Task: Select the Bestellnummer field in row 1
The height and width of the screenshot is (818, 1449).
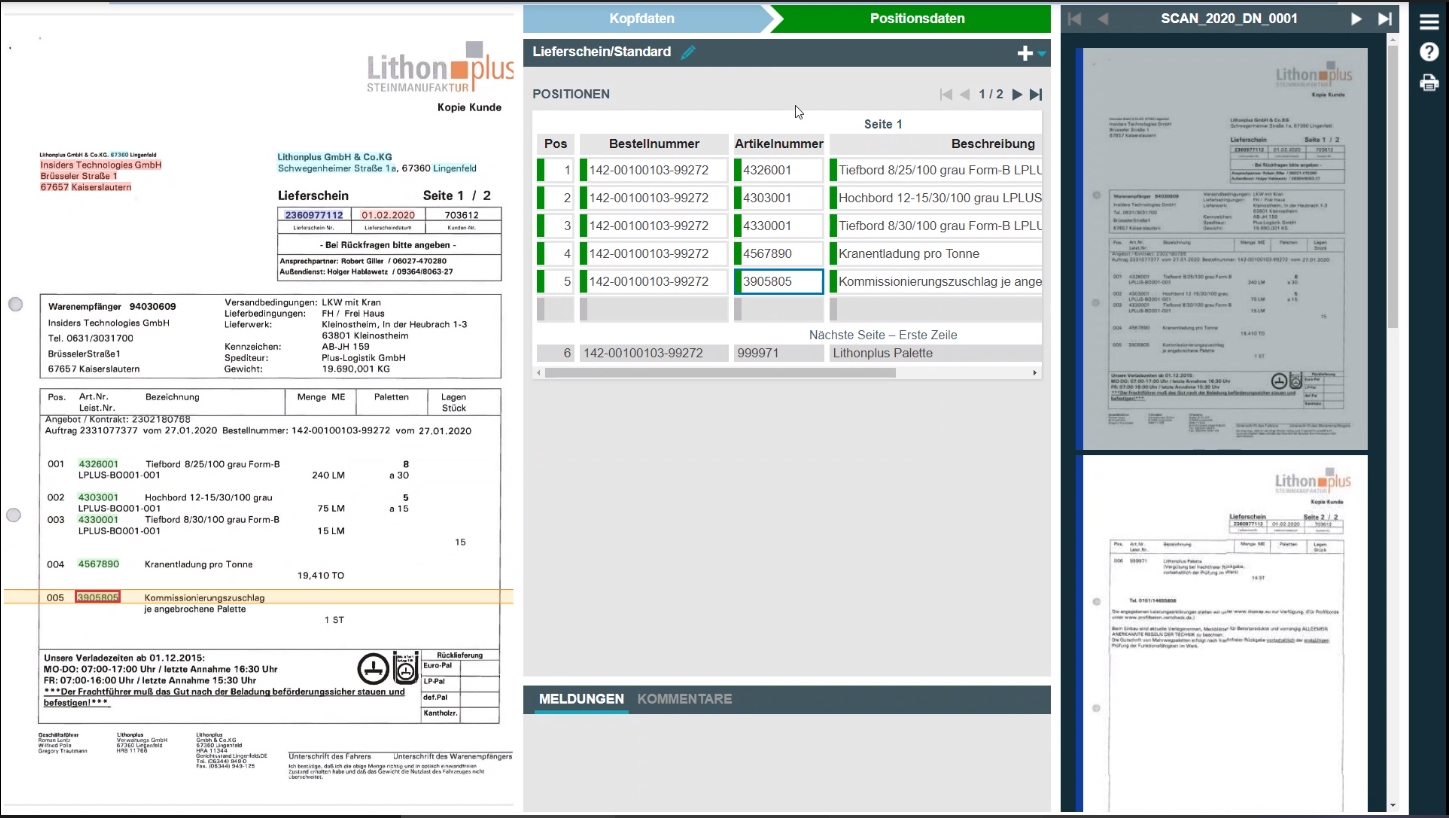Action: 654,170
